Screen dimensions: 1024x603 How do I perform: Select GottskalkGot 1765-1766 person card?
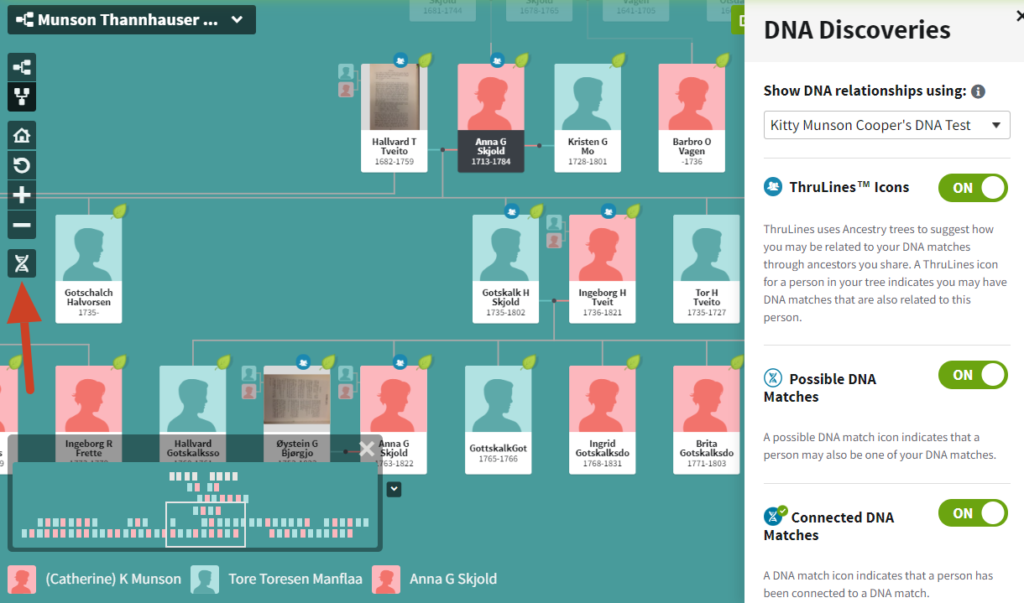click(x=498, y=420)
